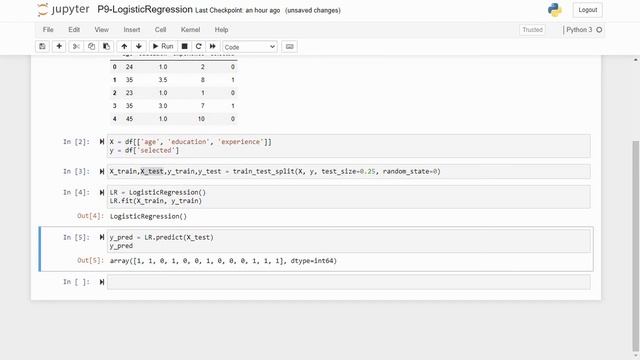The height and width of the screenshot is (360, 640).
Task: Save and checkpoint the notebook
Action: pyautogui.click(x=42, y=47)
